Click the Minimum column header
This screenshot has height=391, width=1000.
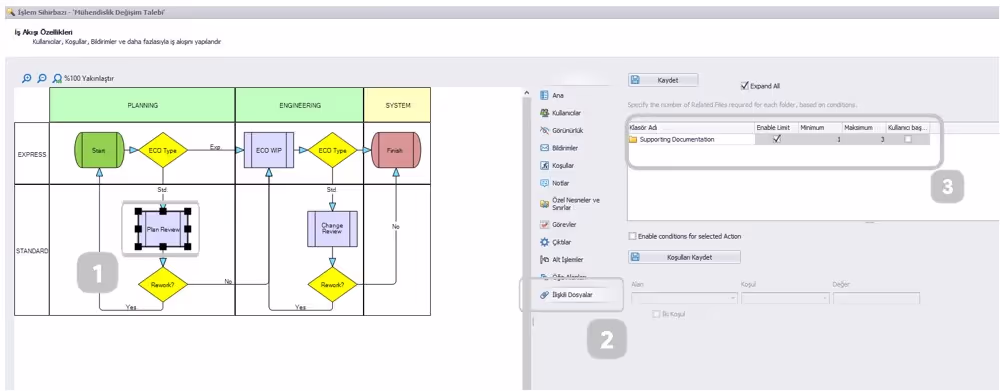click(819, 128)
